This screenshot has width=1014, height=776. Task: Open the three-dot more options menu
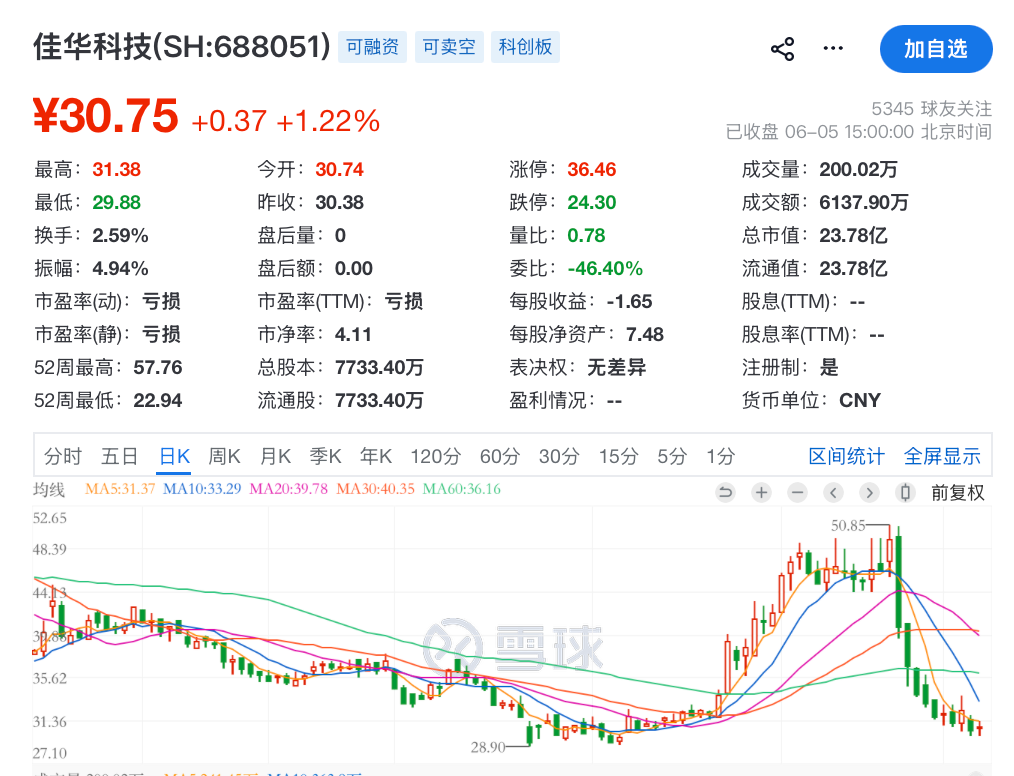coord(833,48)
